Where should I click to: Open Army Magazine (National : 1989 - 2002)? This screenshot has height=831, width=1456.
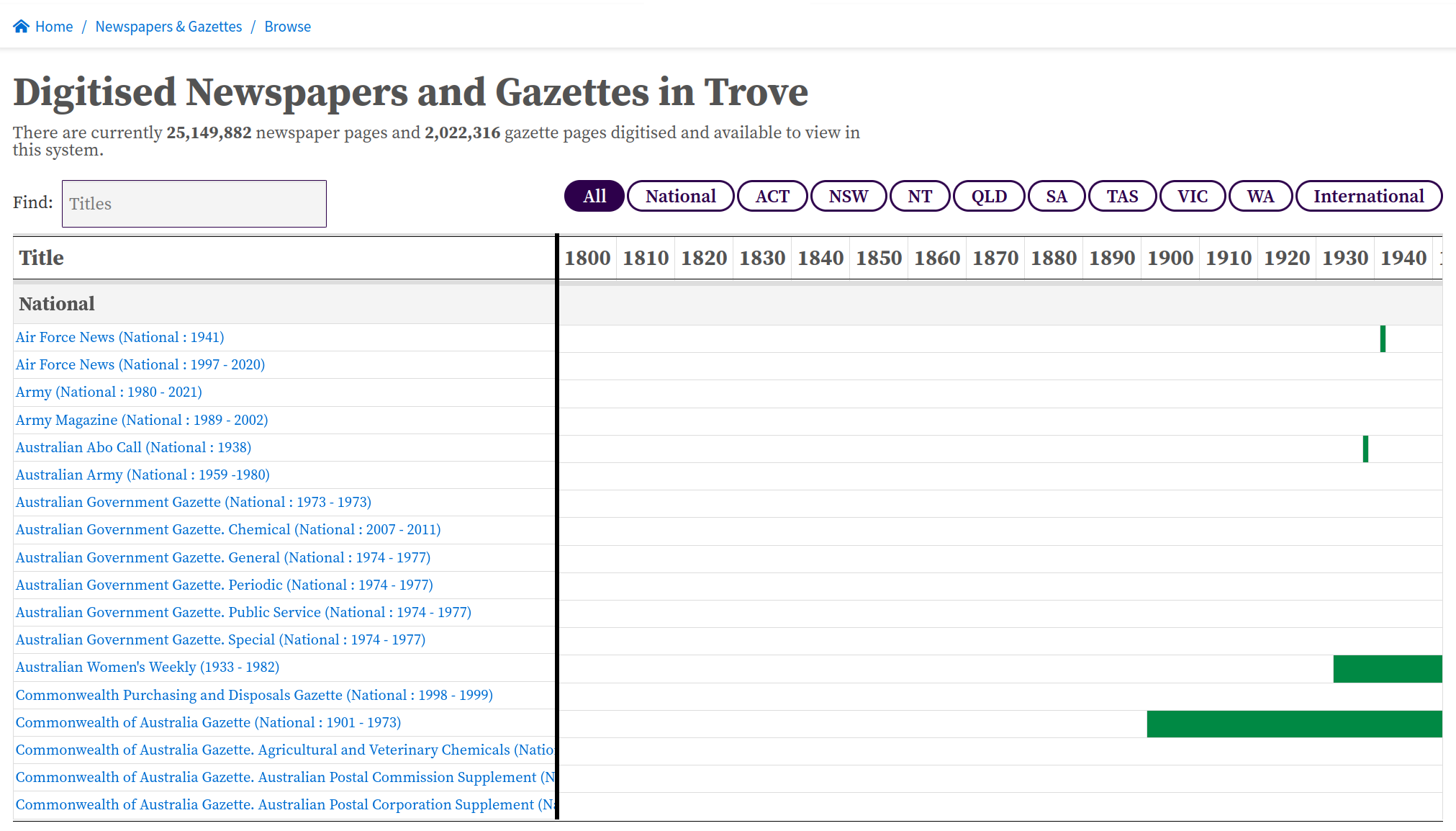(142, 420)
